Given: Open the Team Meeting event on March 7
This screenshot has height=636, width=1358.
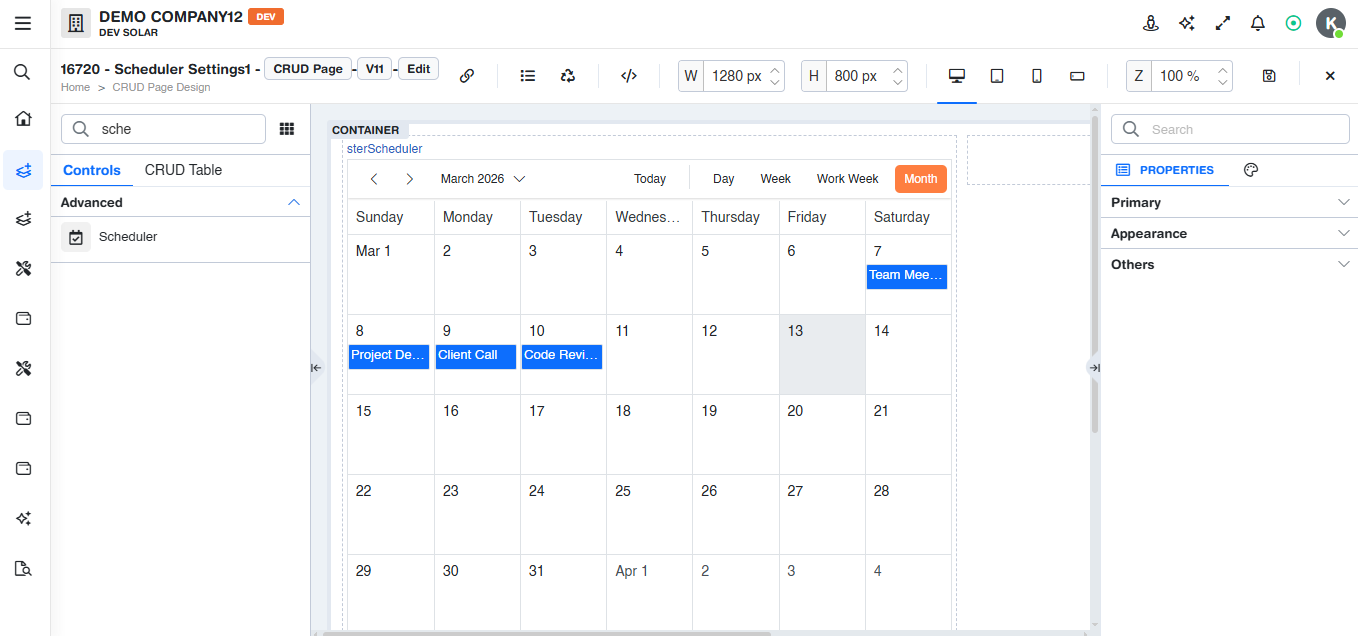Looking at the screenshot, I should pos(906,276).
